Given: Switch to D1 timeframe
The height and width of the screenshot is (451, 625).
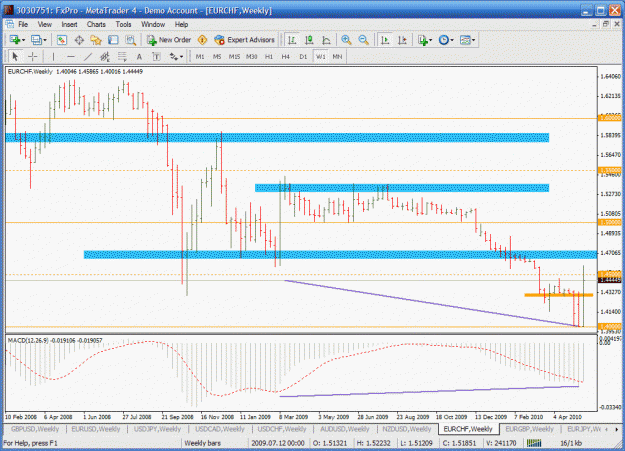Looking at the screenshot, I should 303,57.
